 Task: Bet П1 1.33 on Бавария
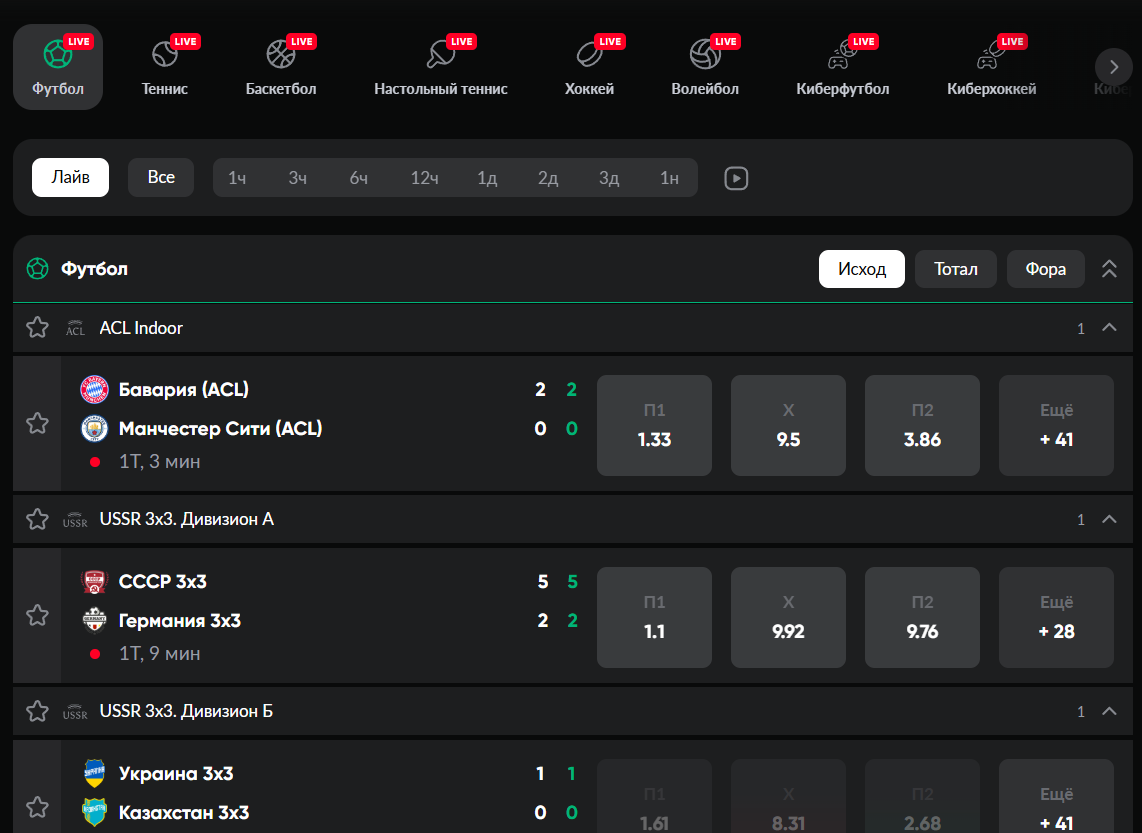point(654,425)
